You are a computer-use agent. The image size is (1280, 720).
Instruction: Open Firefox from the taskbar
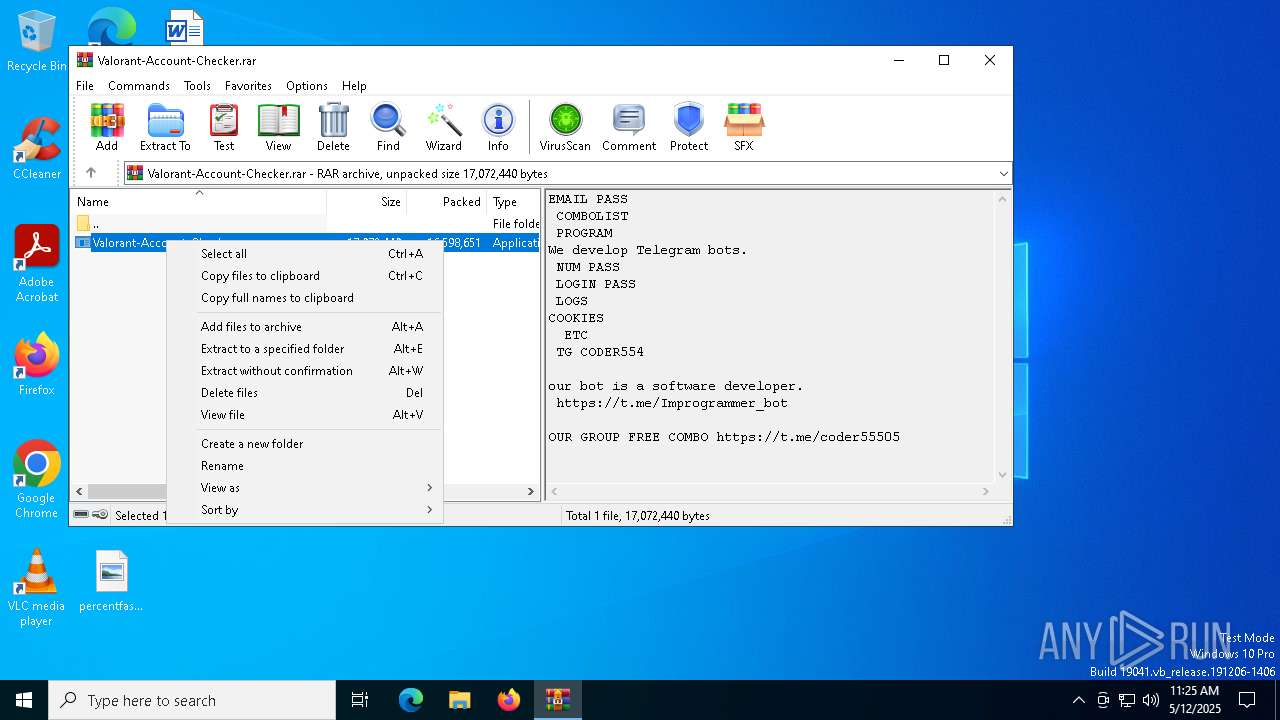point(509,700)
